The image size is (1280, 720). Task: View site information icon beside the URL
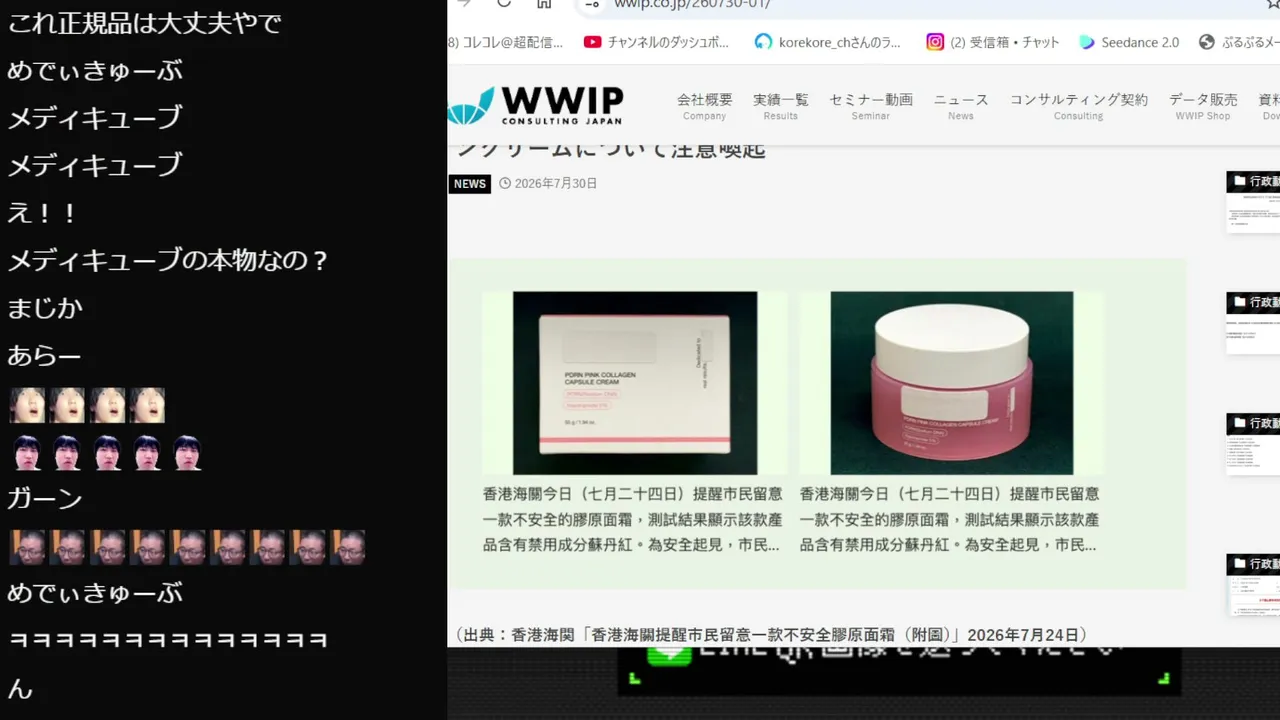pos(592,4)
